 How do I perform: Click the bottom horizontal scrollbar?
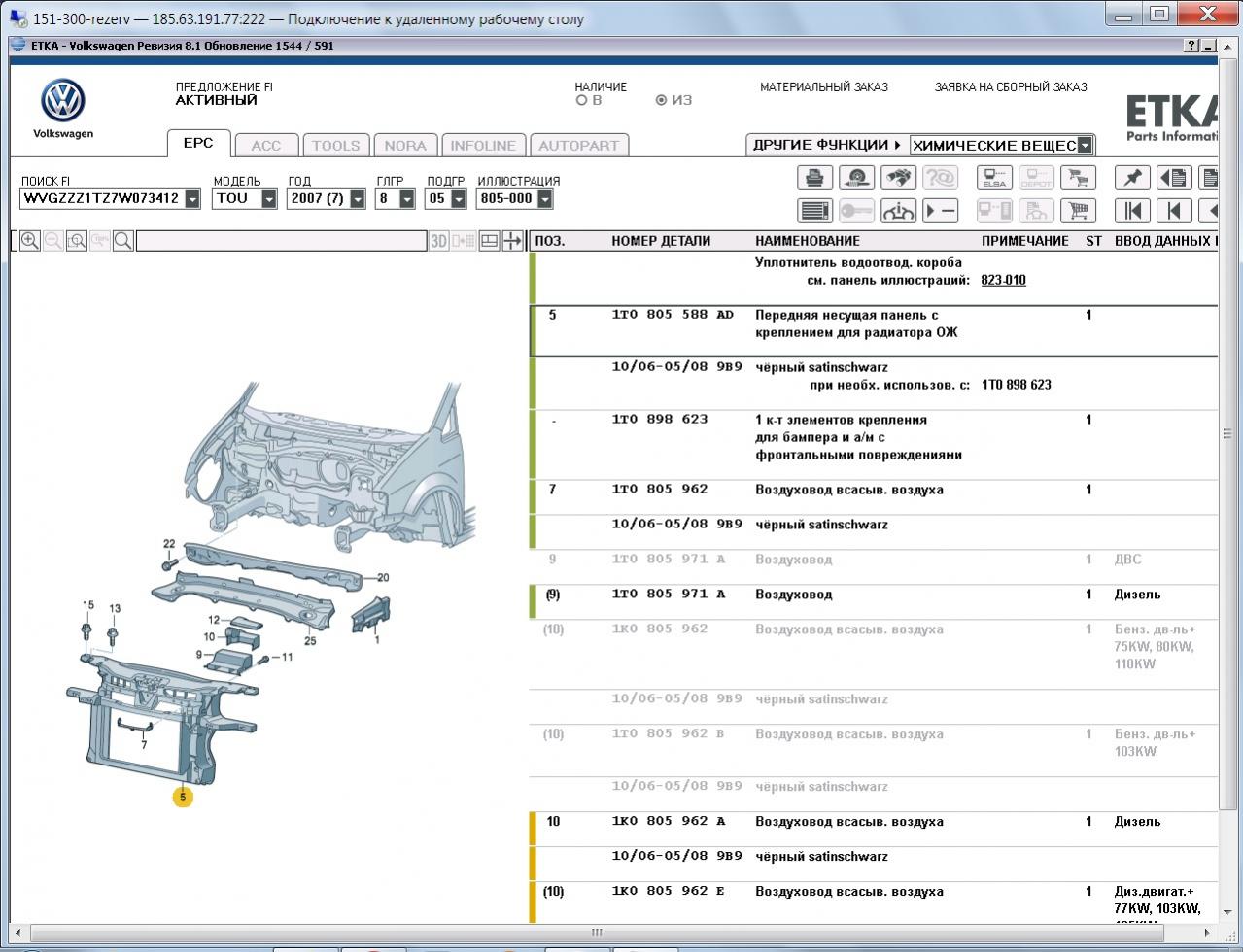598,933
